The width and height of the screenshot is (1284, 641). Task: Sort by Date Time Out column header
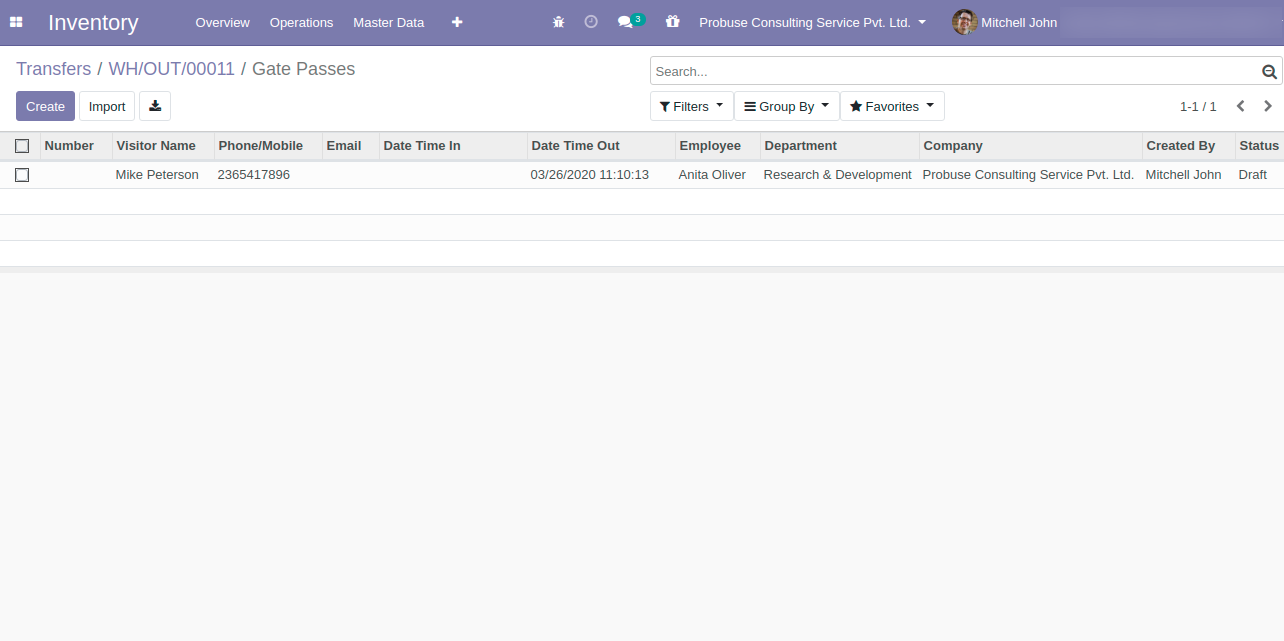click(x=601, y=146)
